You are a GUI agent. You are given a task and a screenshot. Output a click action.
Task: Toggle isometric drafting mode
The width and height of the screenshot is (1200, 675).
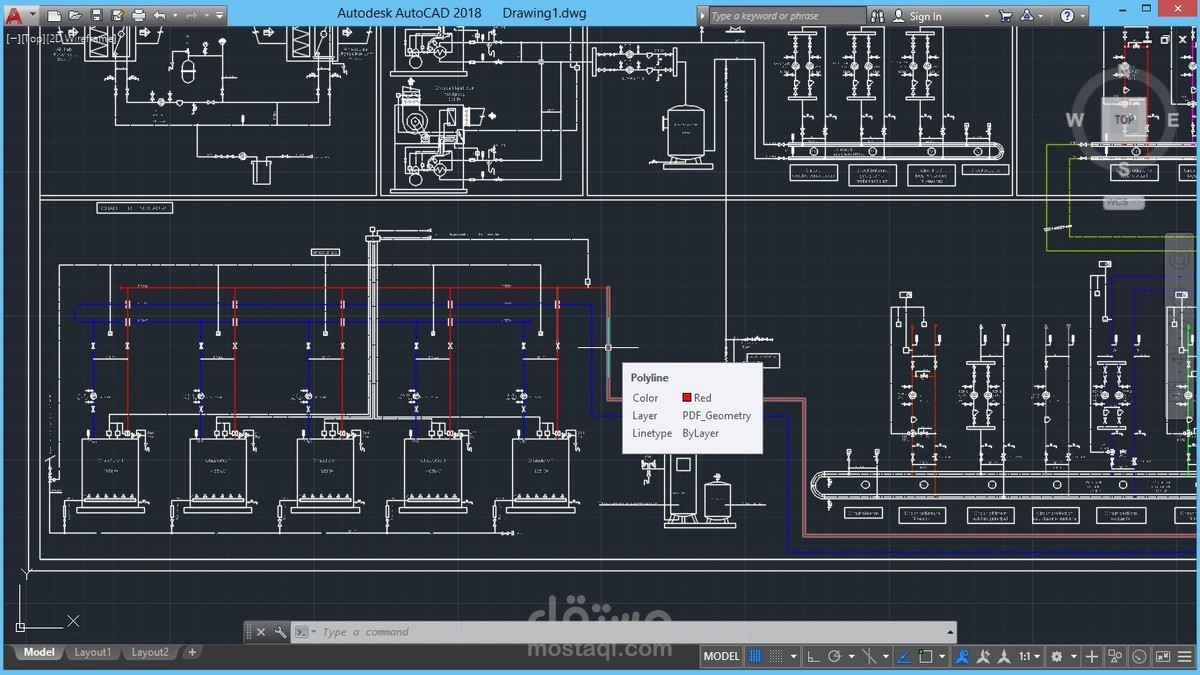pos(869,657)
